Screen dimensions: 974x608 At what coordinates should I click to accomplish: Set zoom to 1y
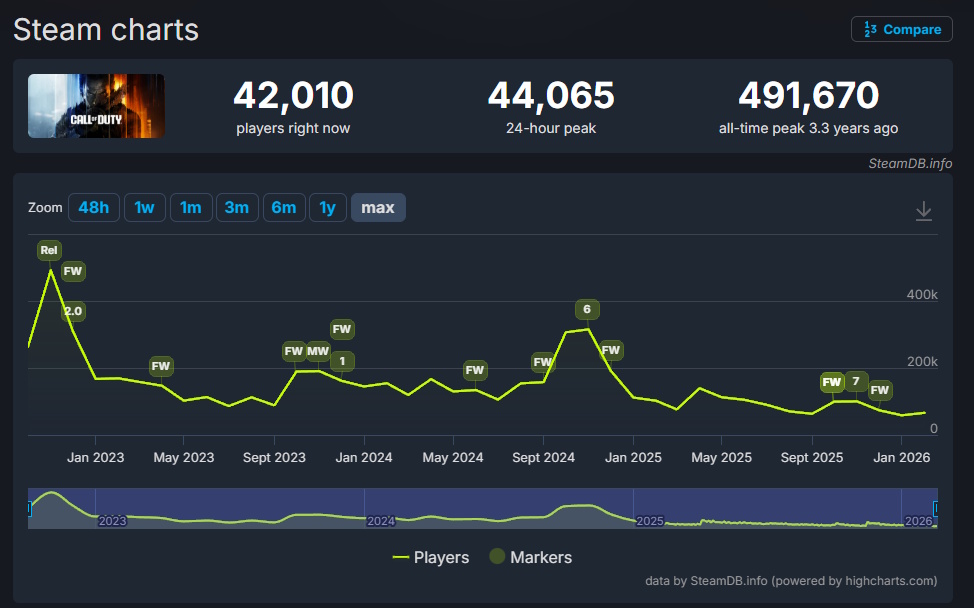pos(327,207)
